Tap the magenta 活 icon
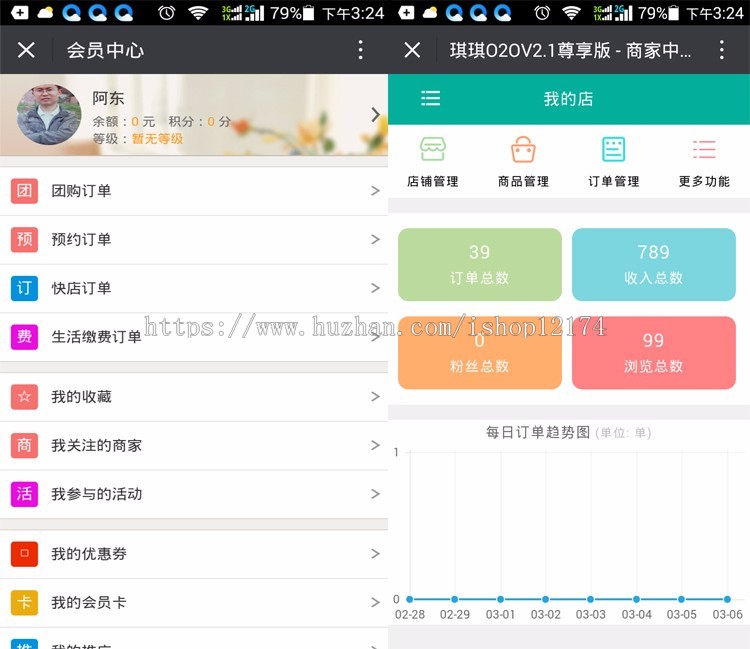This screenshot has width=750, height=649. [x=24, y=494]
